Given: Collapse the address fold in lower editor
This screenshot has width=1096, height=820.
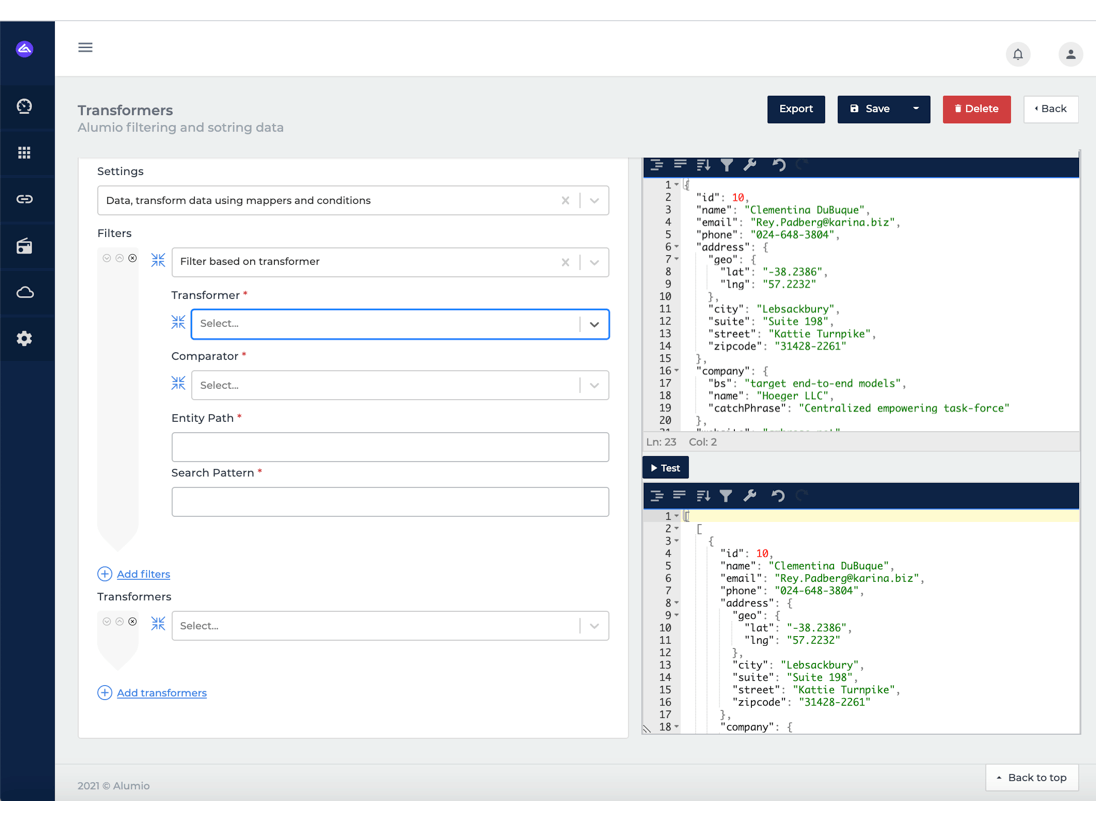Looking at the screenshot, I should pos(677,603).
